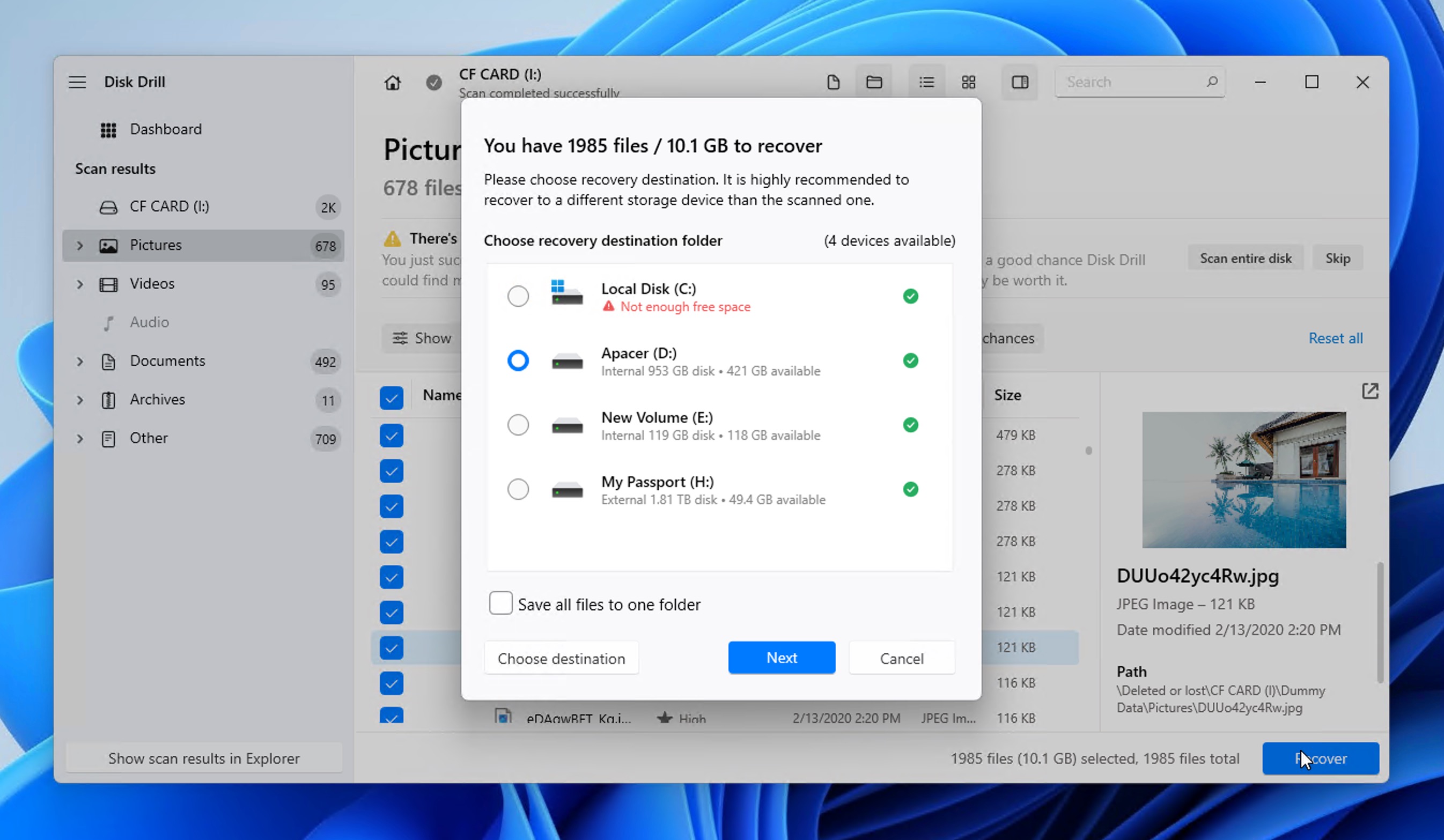The image size is (1444, 840).
Task: Toggle the preview panel icon
Action: (x=1020, y=83)
